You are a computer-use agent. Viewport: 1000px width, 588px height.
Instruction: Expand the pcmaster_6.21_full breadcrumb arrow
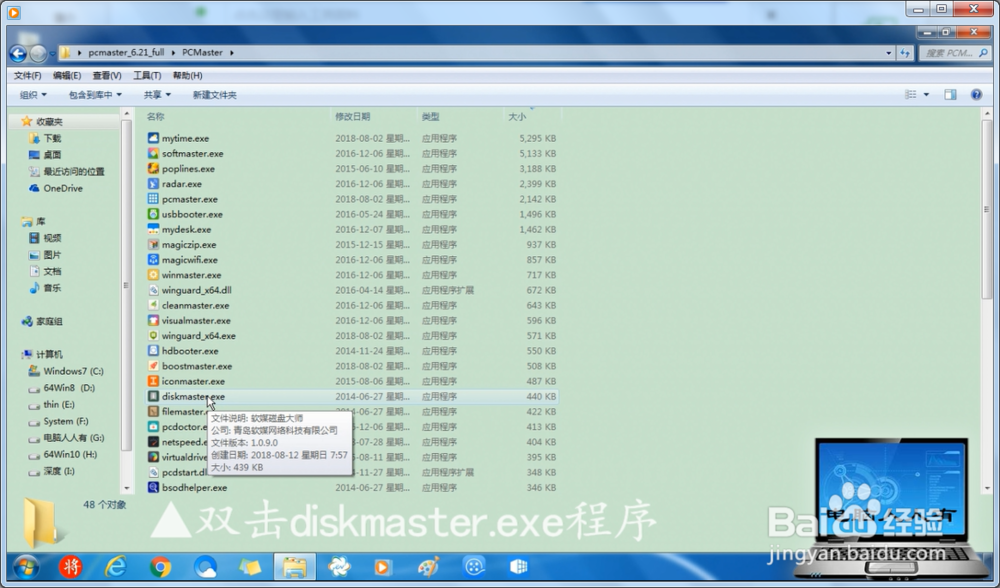(173, 52)
